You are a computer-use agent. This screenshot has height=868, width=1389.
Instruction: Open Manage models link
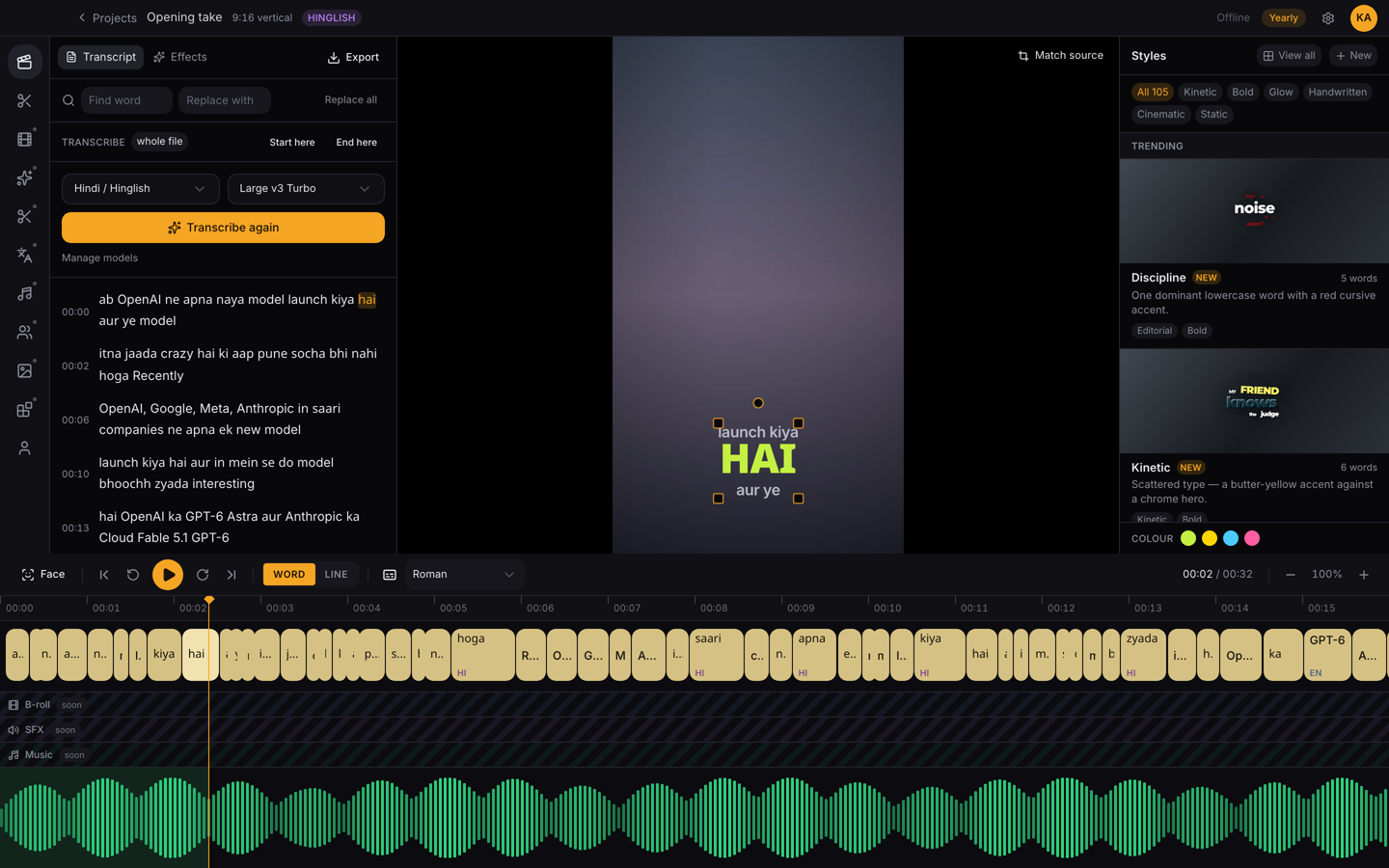99,258
